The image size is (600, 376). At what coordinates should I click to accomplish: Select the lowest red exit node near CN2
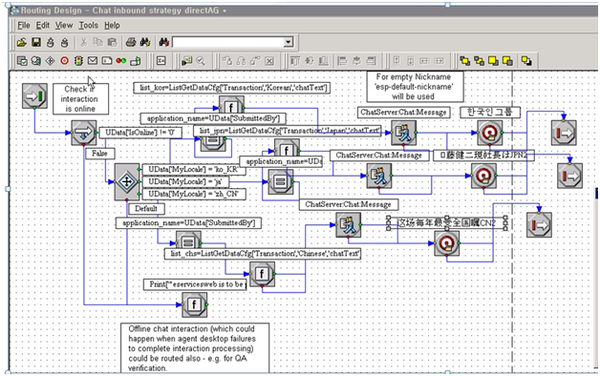pyautogui.click(x=539, y=225)
